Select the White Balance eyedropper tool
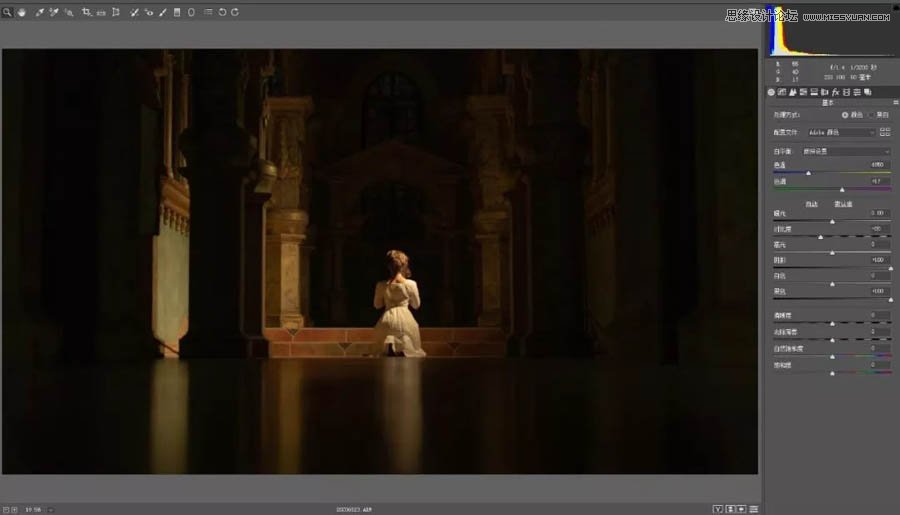The width and height of the screenshot is (900, 515). click(39, 12)
